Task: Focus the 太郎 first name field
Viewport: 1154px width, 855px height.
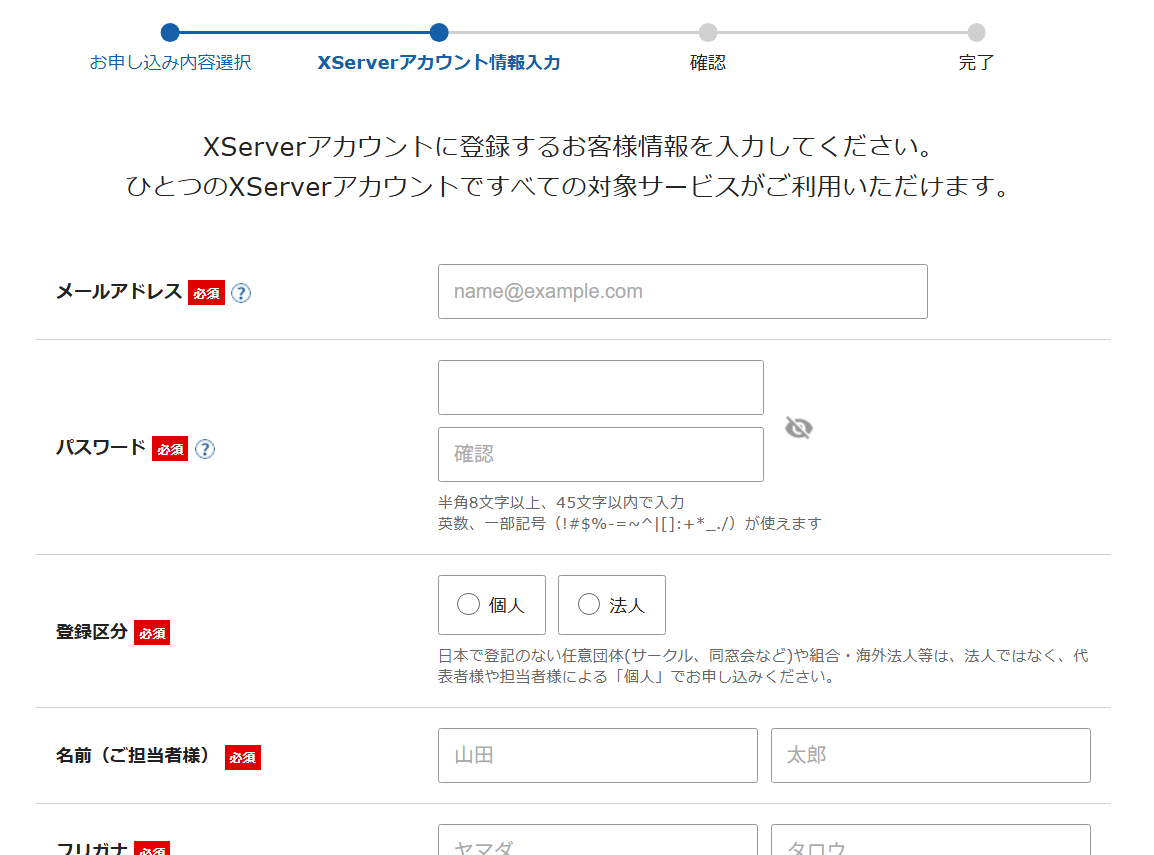Action: tap(930, 755)
